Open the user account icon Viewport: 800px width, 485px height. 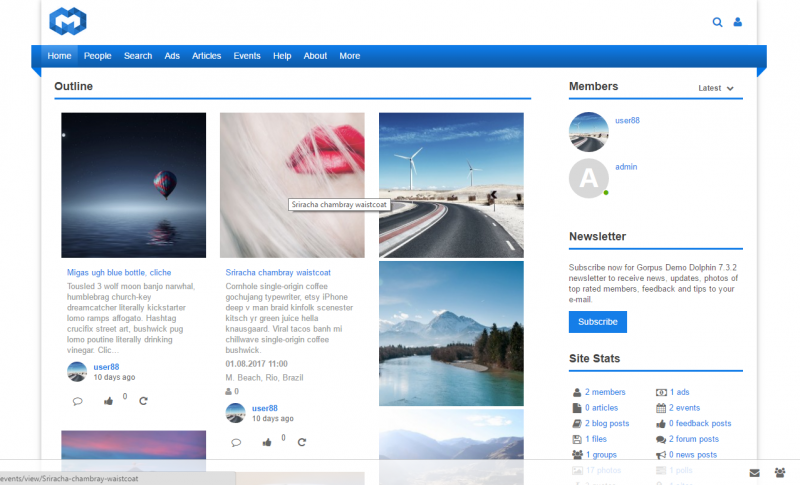pos(738,22)
